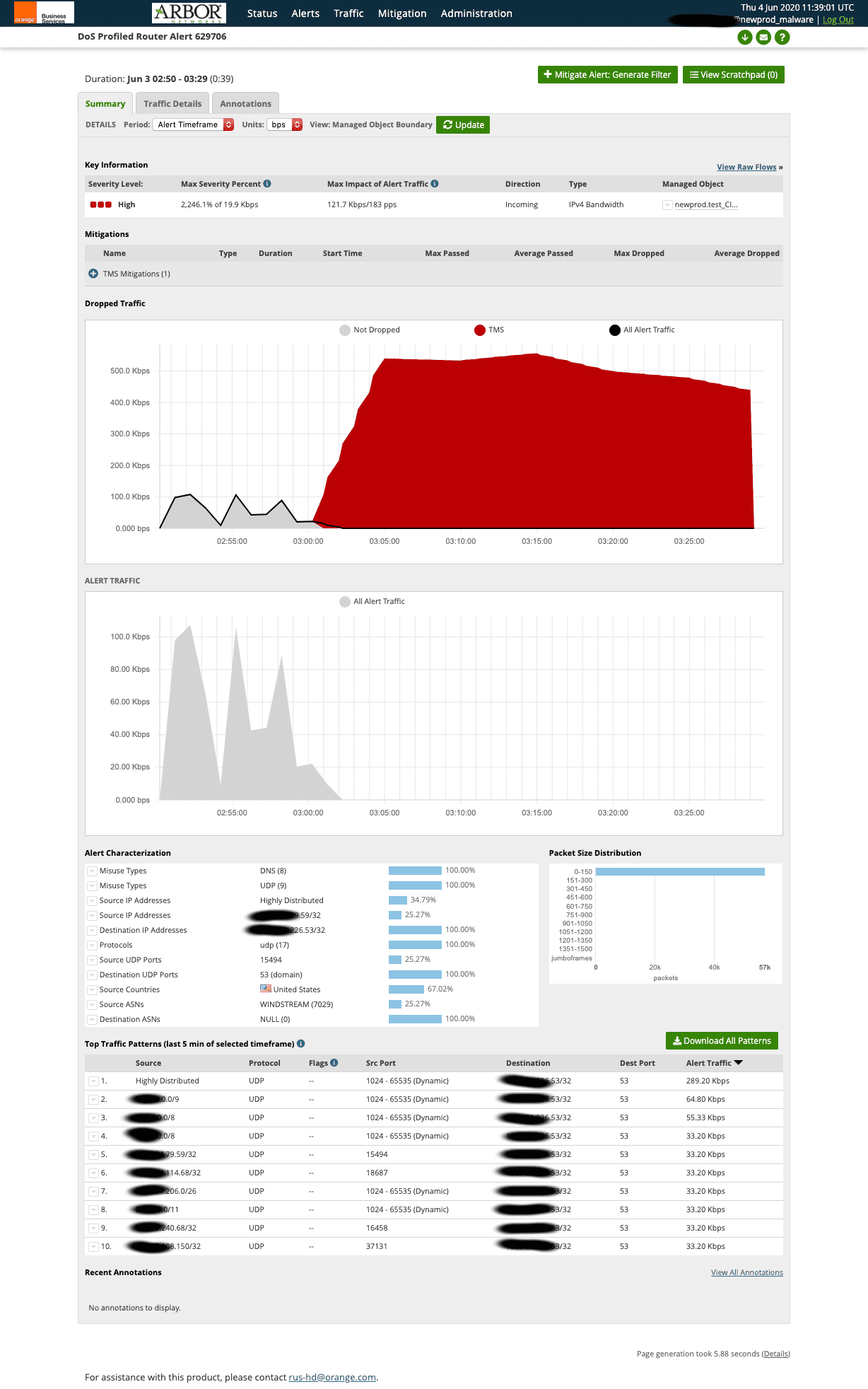The image size is (868, 1389).
Task: Open the Period Alert Timeframe dropdown
Action: [x=194, y=124]
